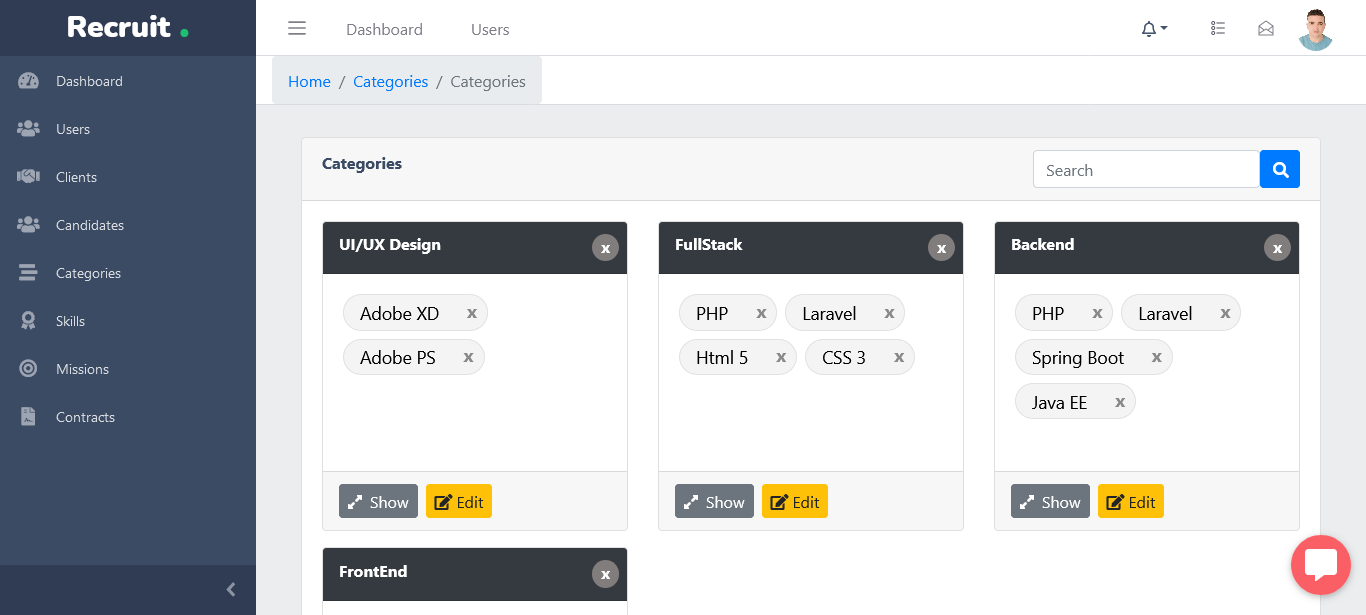Open Clients in the sidebar
1366x615 pixels.
point(128,177)
